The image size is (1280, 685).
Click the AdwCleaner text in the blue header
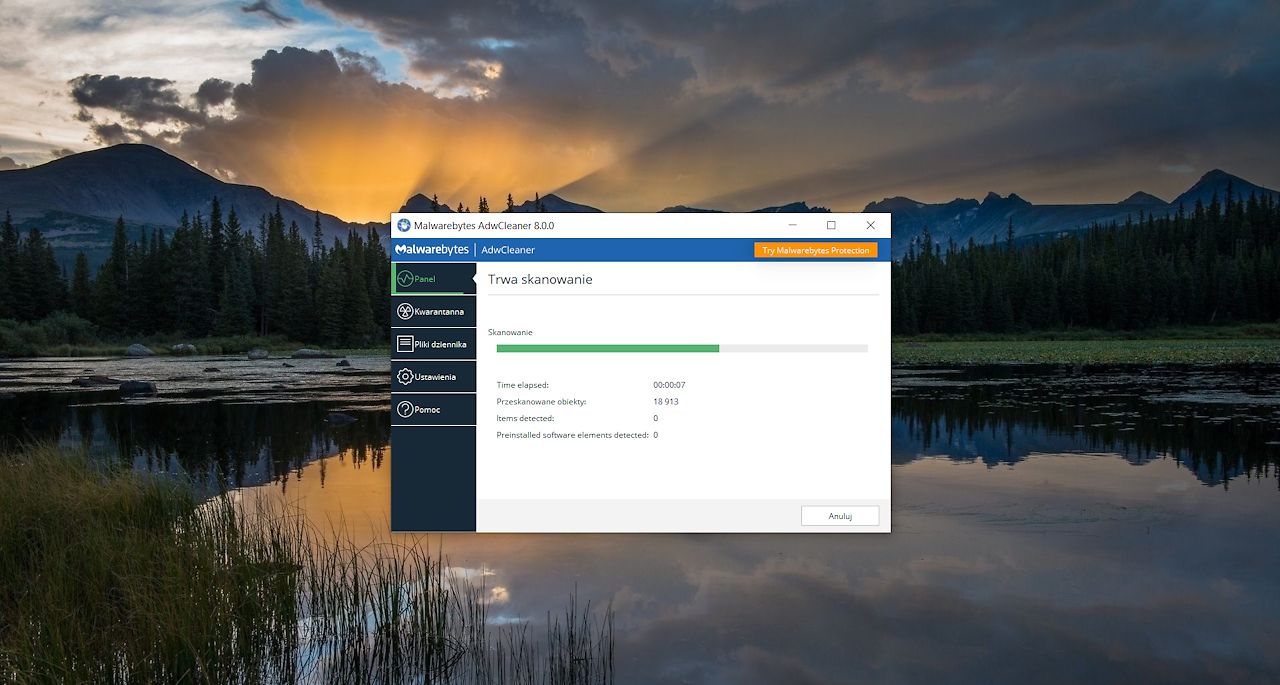(508, 250)
